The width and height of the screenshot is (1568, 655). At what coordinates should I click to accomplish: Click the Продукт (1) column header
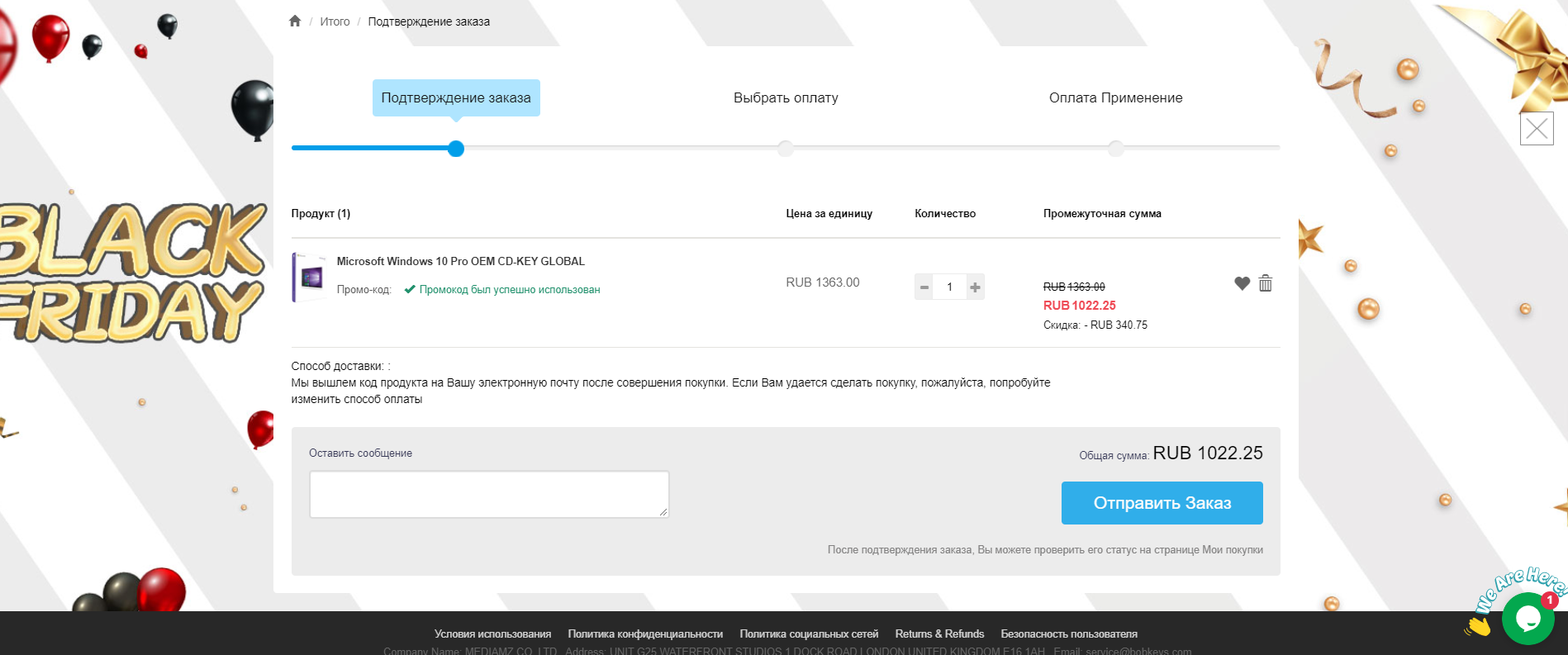tap(321, 214)
